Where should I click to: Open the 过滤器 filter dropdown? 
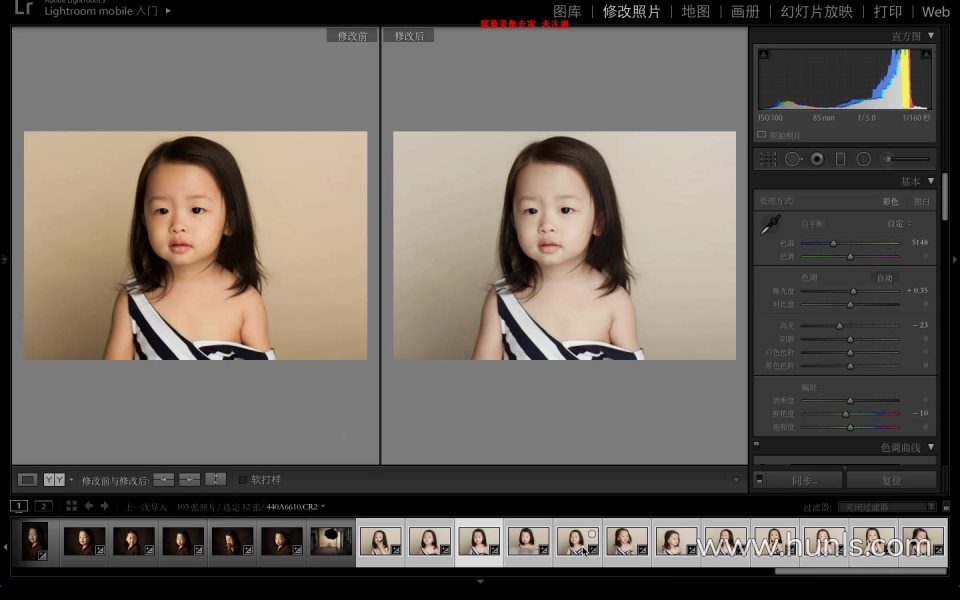tap(886, 507)
